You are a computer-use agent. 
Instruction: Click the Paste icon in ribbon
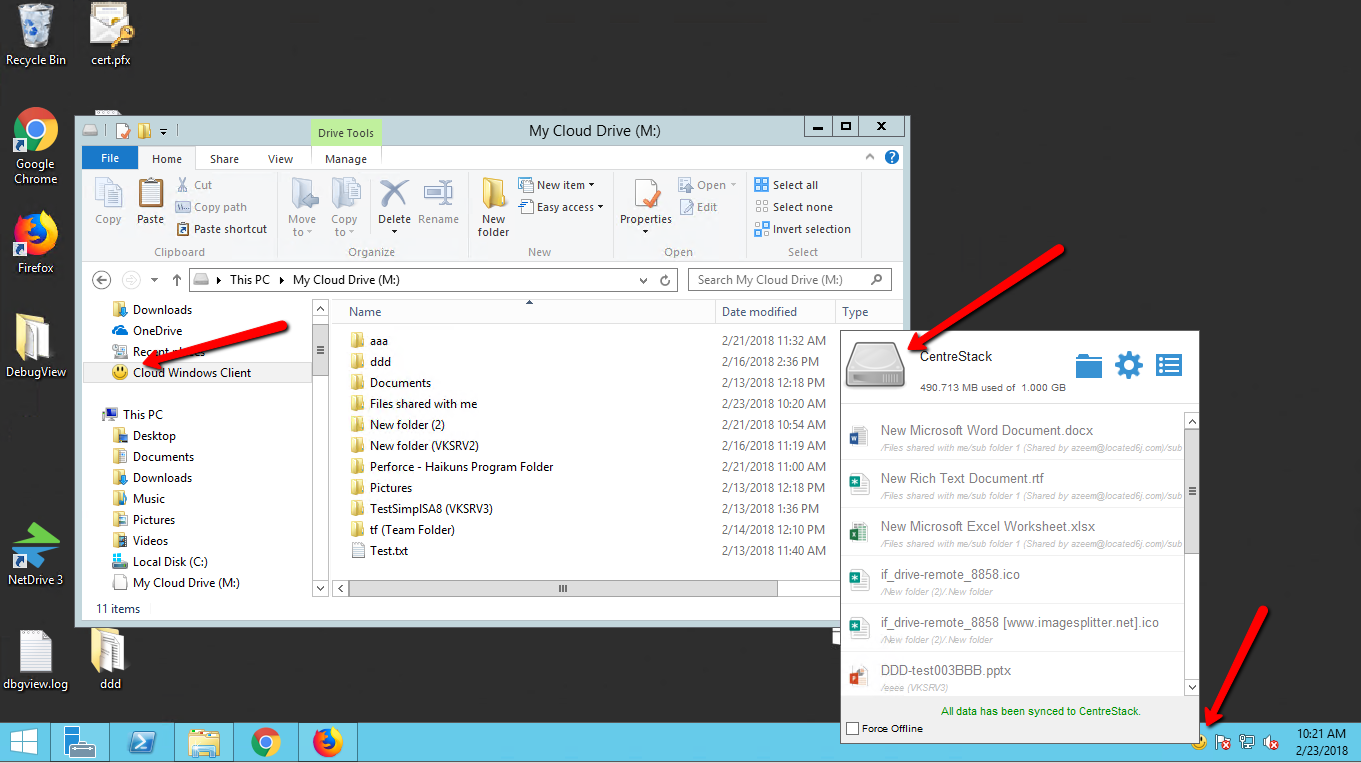click(150, 201)
